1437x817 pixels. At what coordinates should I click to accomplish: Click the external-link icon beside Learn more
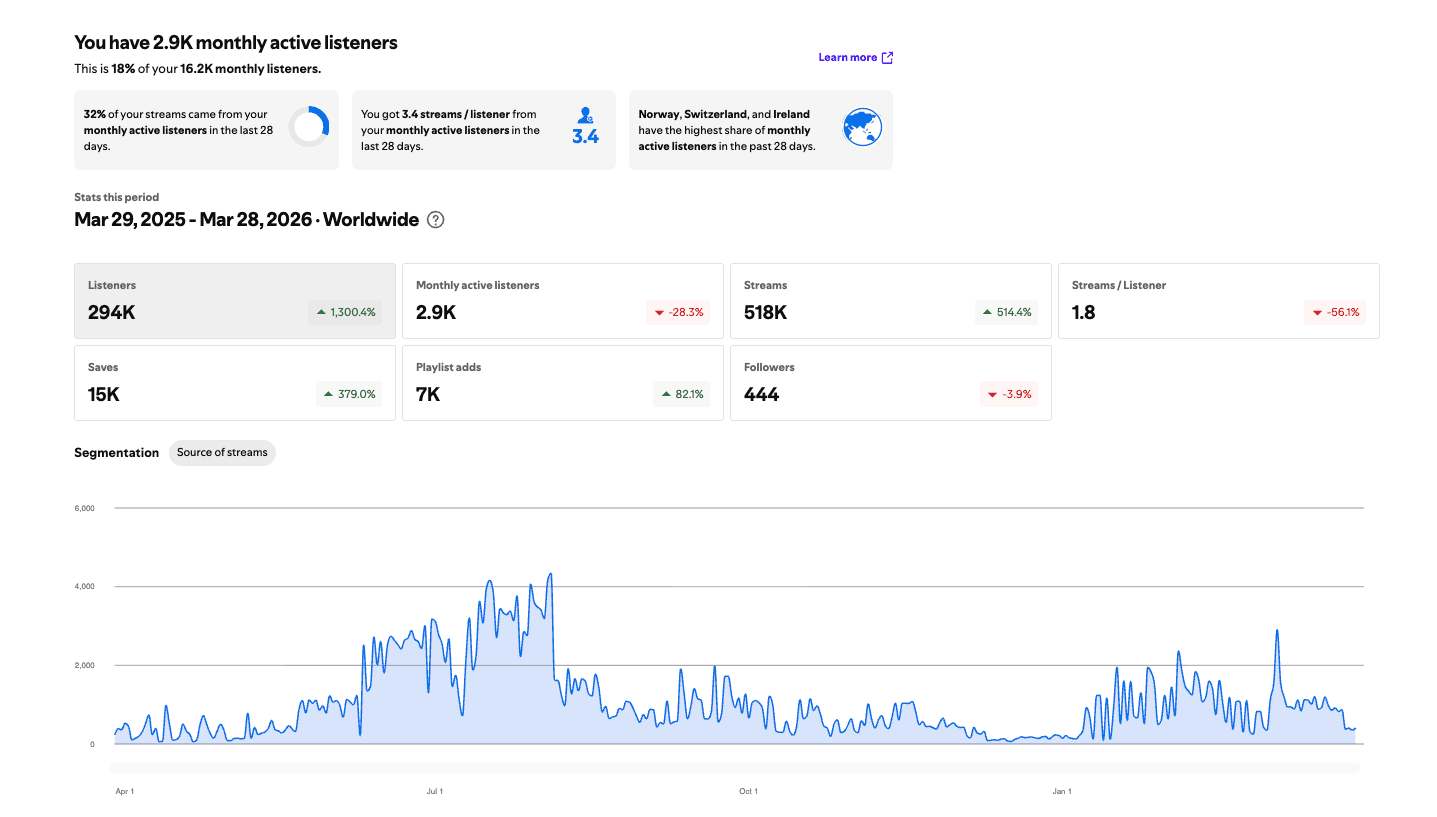point(887,57)
